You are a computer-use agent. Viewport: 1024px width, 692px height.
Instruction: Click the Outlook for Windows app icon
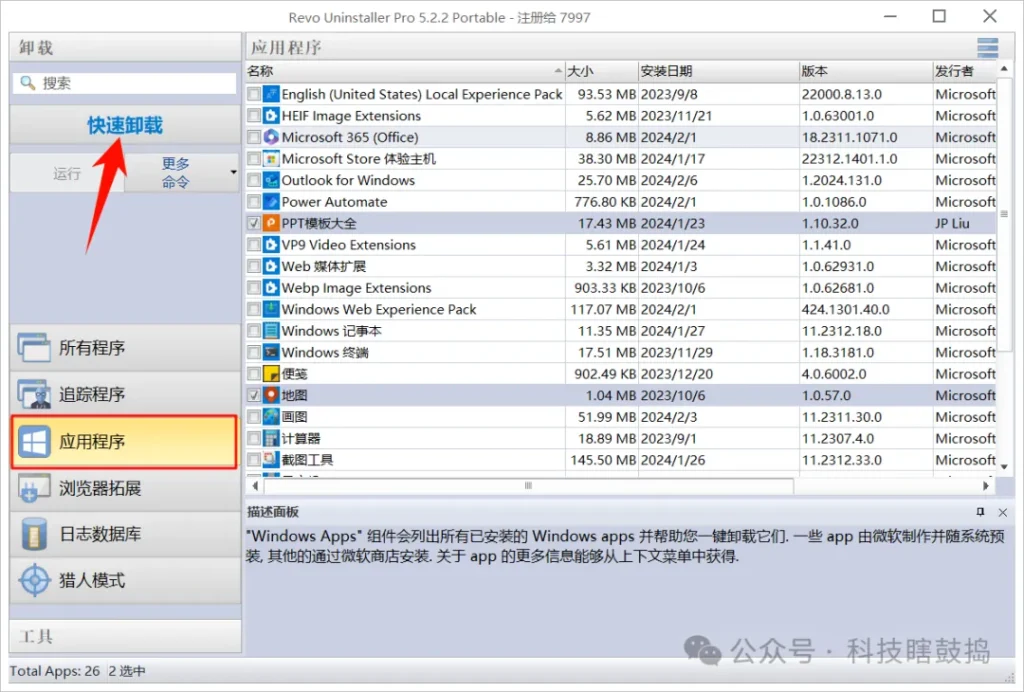coord(270,180)
